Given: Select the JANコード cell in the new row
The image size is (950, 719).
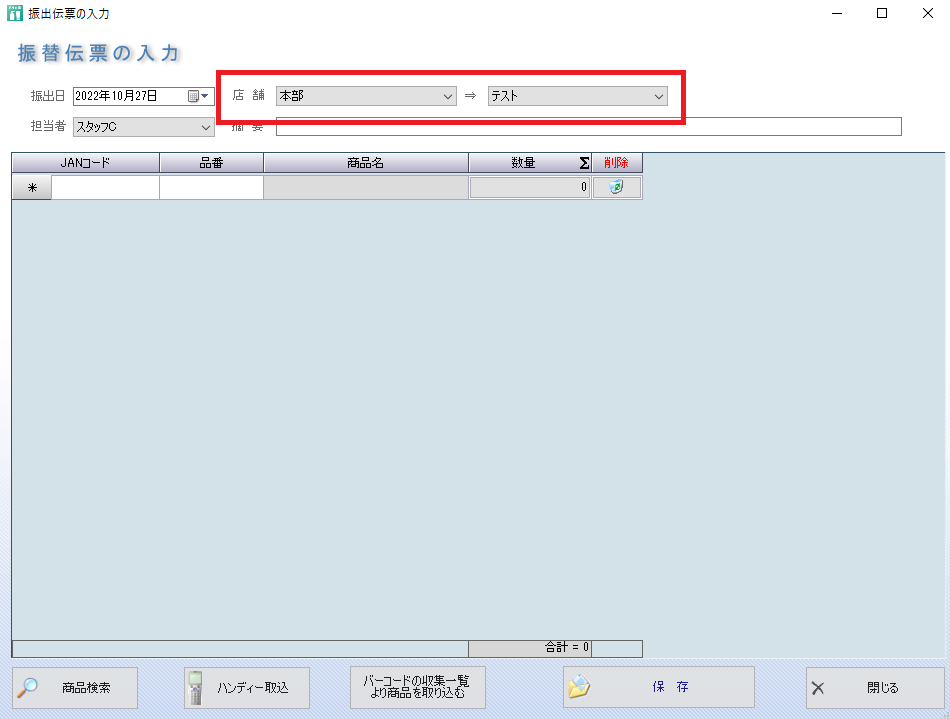Looking at the screenshot, I should (x=105, y=187).
